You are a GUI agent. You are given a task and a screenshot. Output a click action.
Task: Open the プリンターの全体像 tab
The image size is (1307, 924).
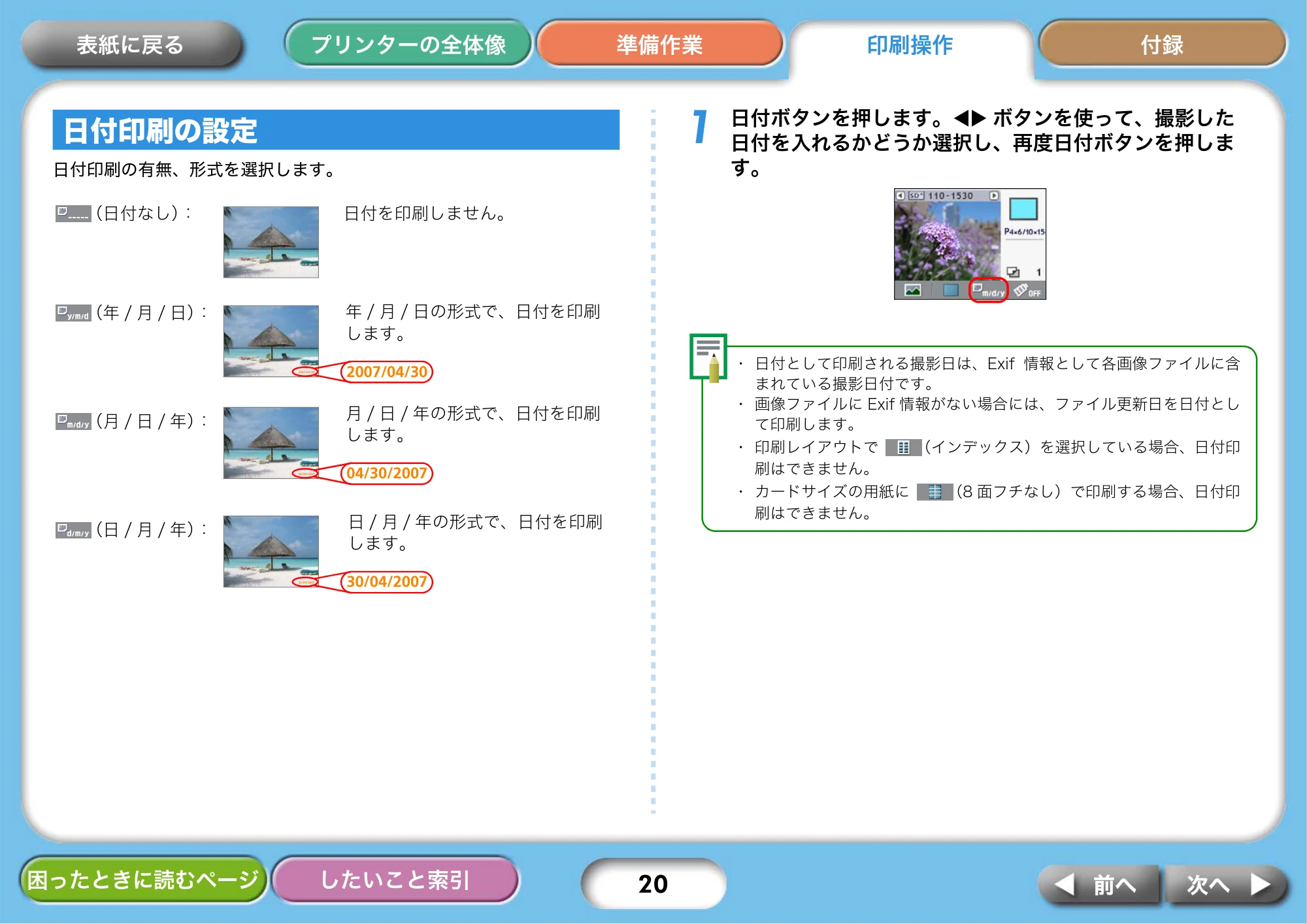click(x=408, y=44)
